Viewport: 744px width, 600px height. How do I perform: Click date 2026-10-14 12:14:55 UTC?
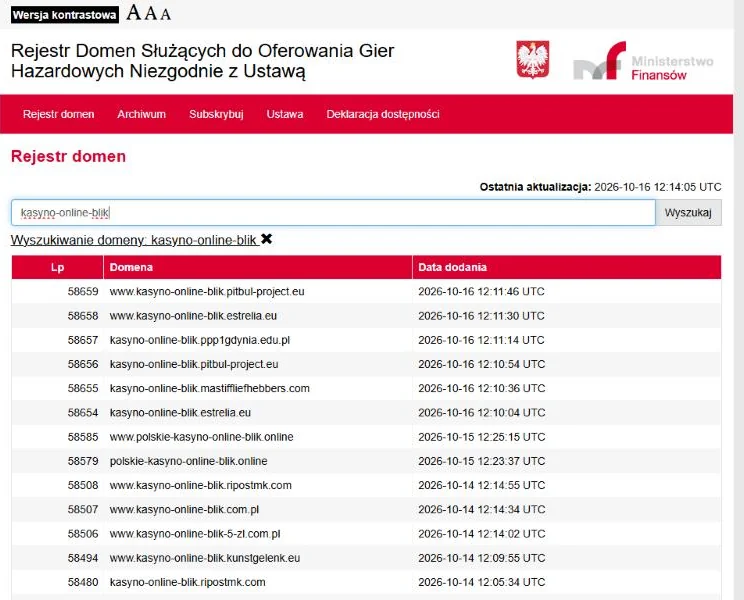(482, 485)
